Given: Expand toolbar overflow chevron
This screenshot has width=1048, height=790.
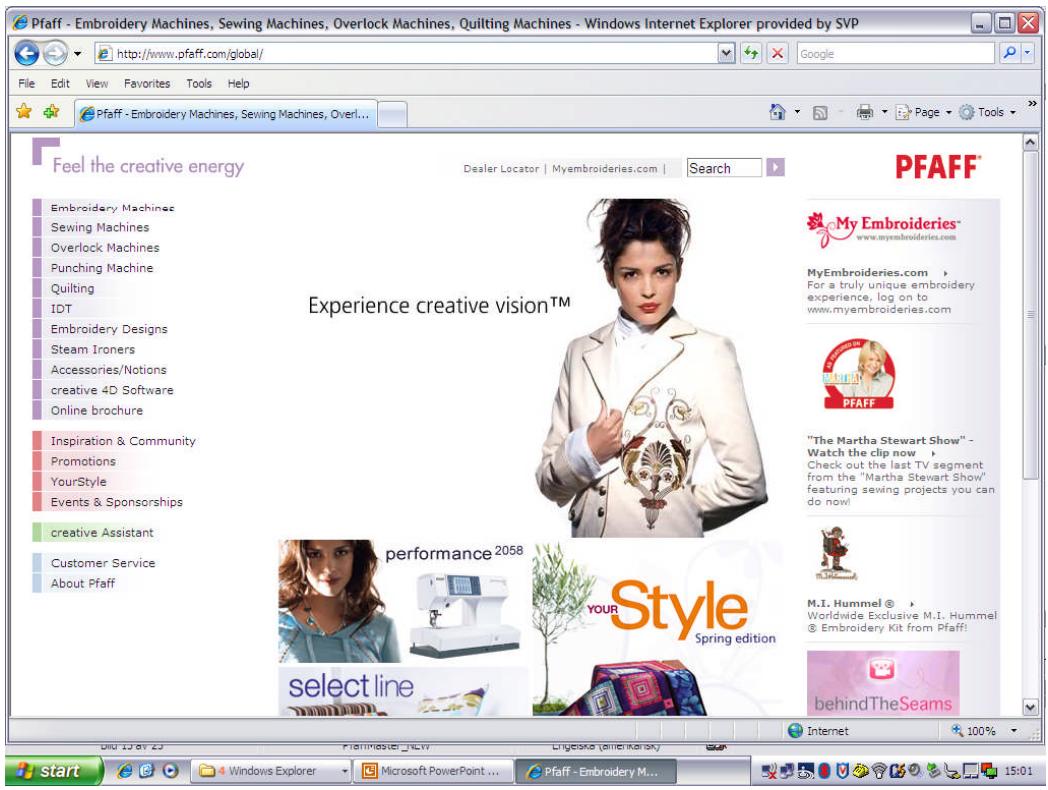Looking at the screenshot, I should click(x=1032, y=104).
